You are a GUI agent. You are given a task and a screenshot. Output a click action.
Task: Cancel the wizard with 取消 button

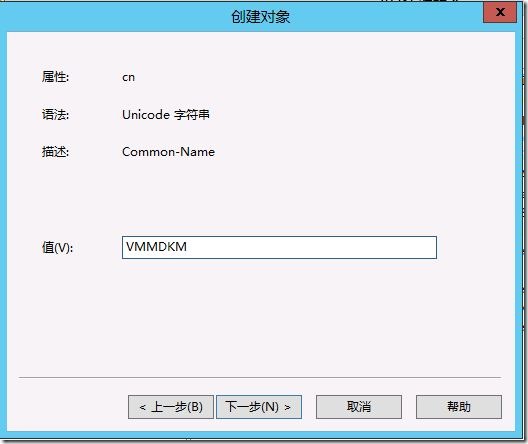pyautogui.click(x=359, y=407)
